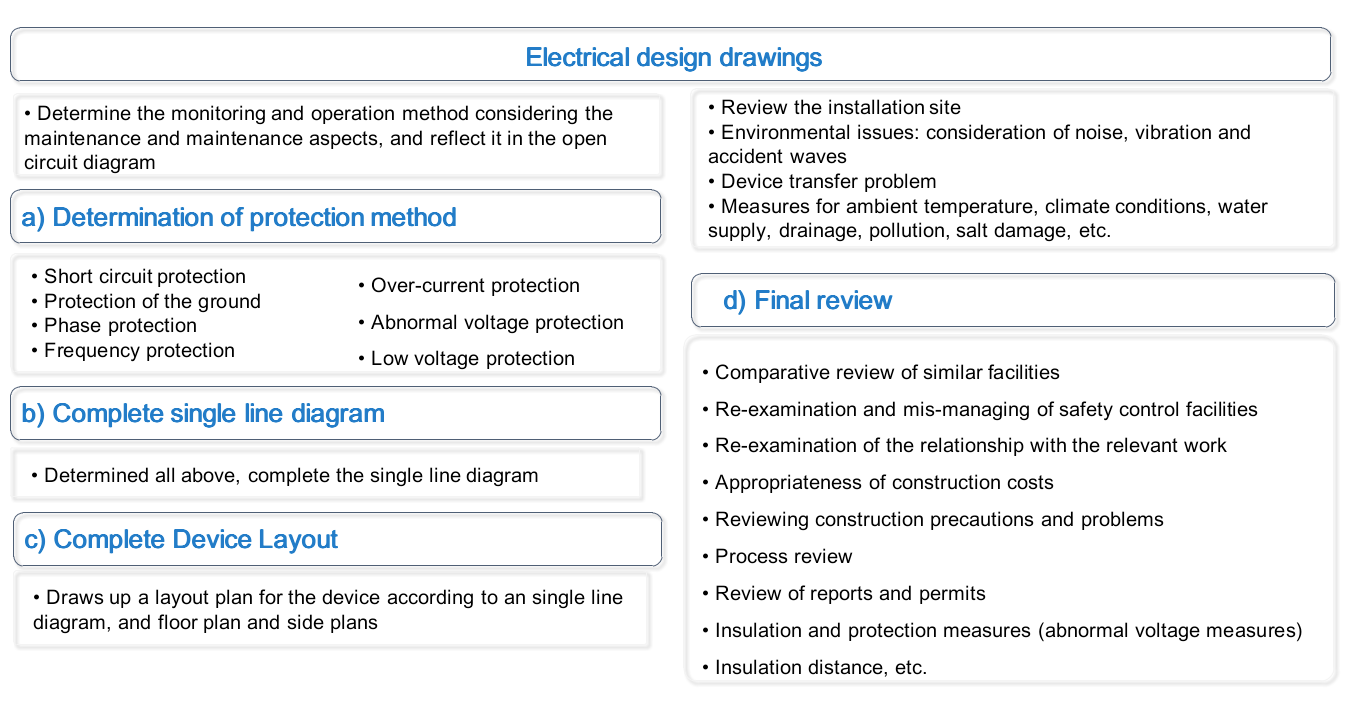The width and height of the screenshot is (1349, 708).
Task: Click the 'Short circuit protection' bullet
Action: click(145, 277)
